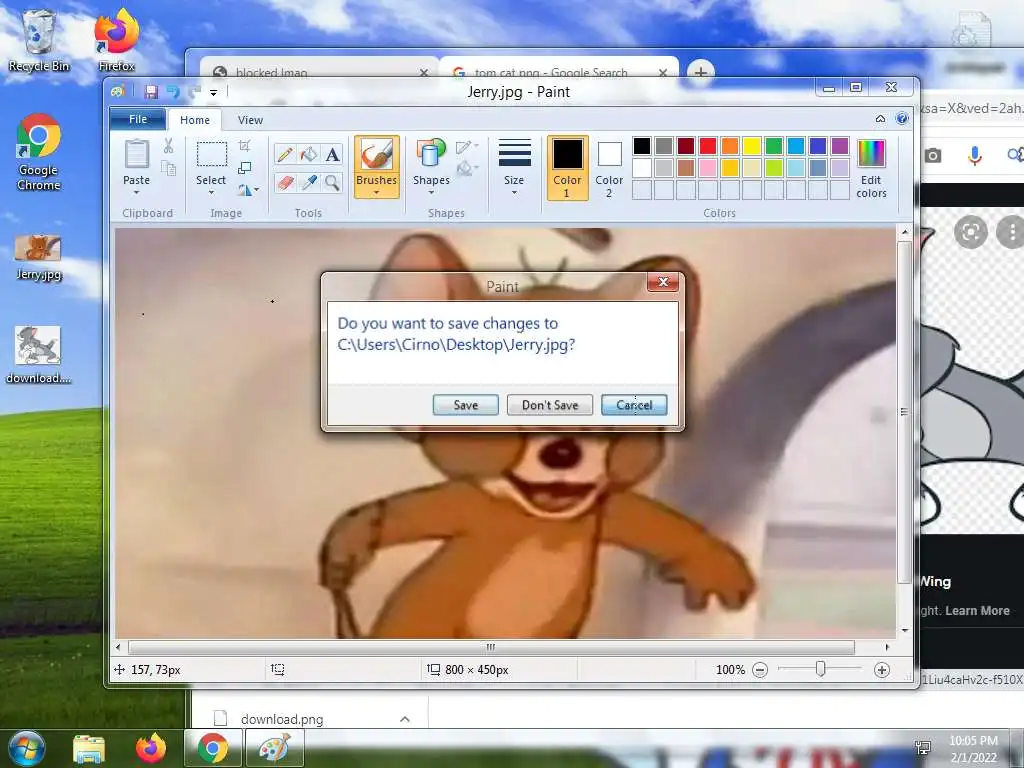This screenshot has height=768, width=1024.
Task: Open the File menu in Paint
Action: click(138, 120)
